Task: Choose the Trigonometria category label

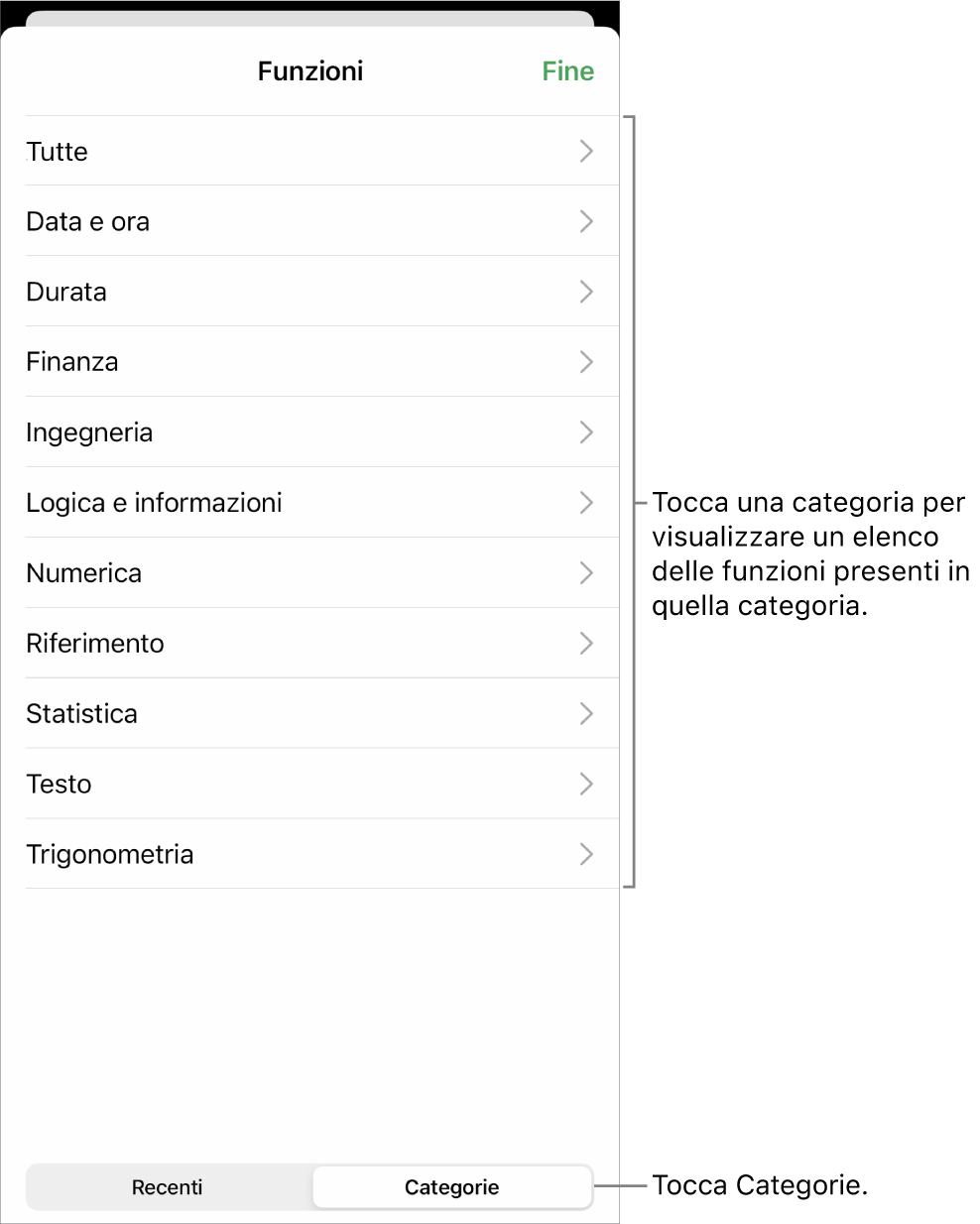Action: [x=110, y=855]
